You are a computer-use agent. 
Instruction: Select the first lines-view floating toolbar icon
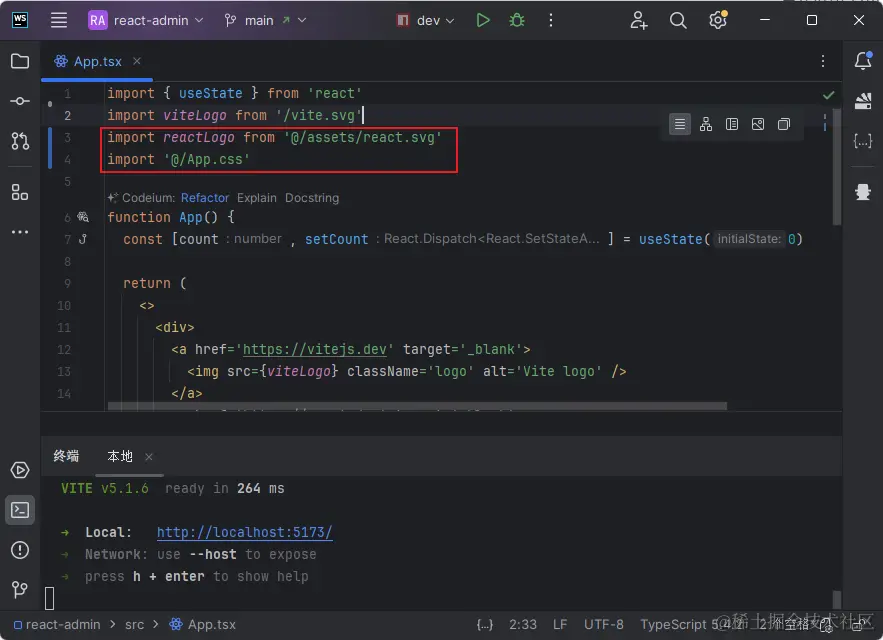pos(680,124)
